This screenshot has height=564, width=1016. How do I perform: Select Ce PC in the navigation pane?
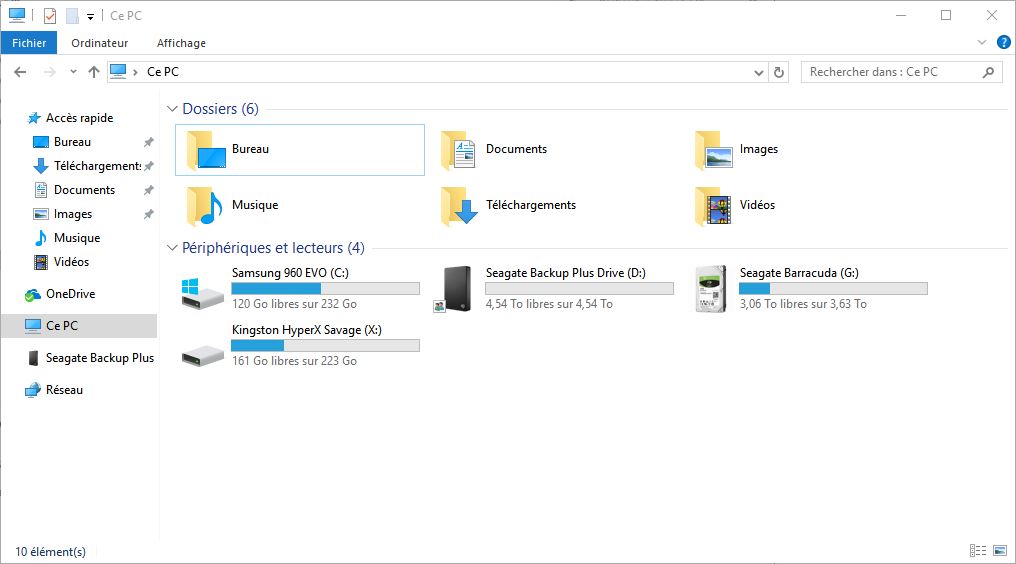[80, 325]
